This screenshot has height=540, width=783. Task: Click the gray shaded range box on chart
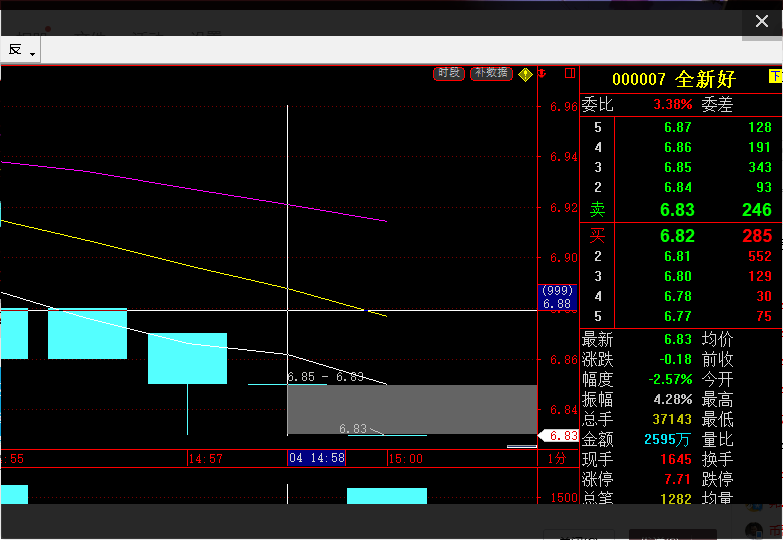click(x=412, y=409)
